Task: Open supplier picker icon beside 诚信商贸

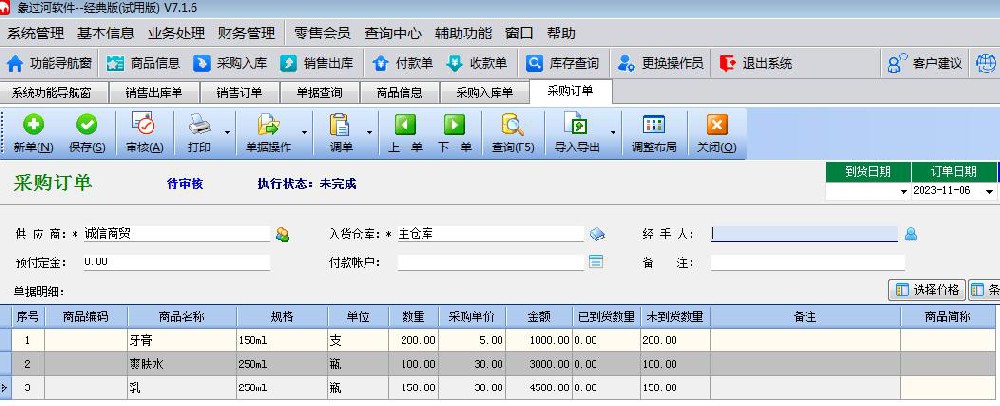Action: point(282,235)
